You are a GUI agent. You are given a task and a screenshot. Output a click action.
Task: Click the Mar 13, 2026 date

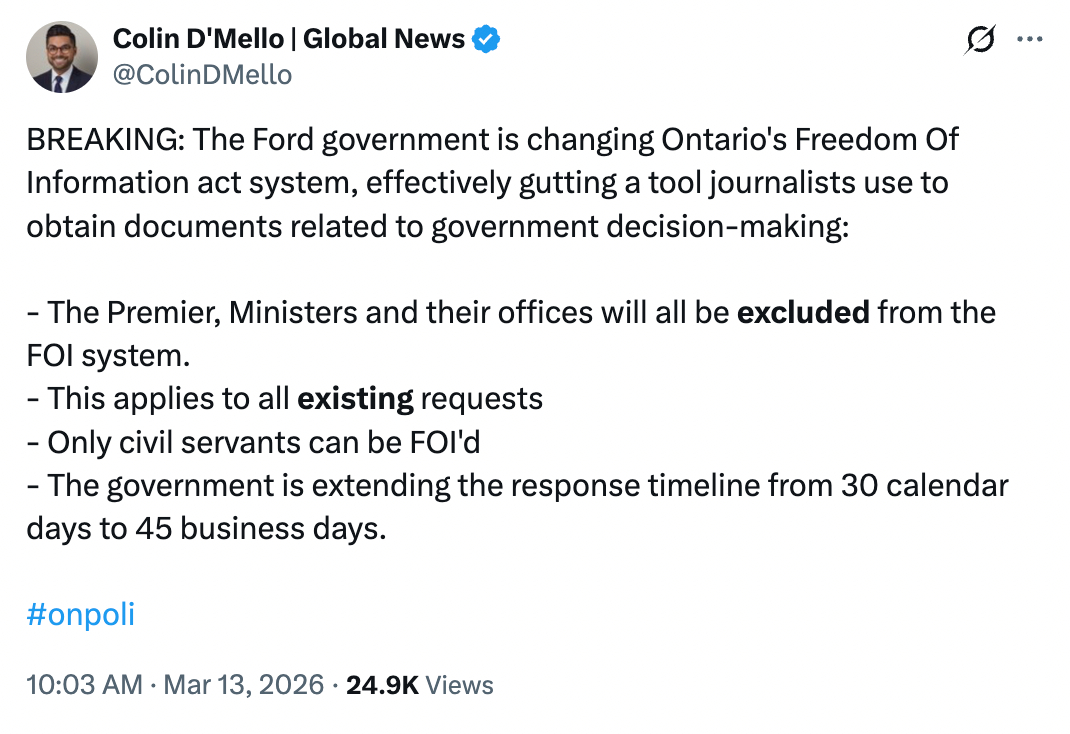[243, 685]
